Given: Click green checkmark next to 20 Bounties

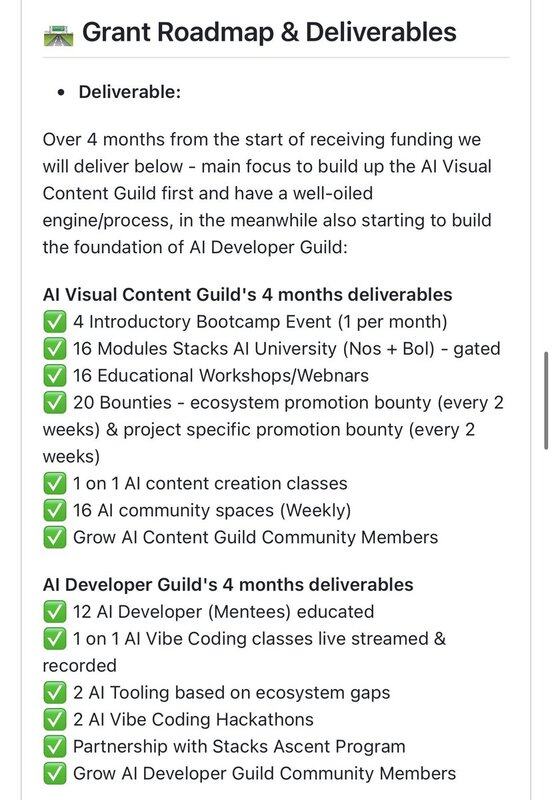Looking at the screenshot, I should (x=55, y=403).
